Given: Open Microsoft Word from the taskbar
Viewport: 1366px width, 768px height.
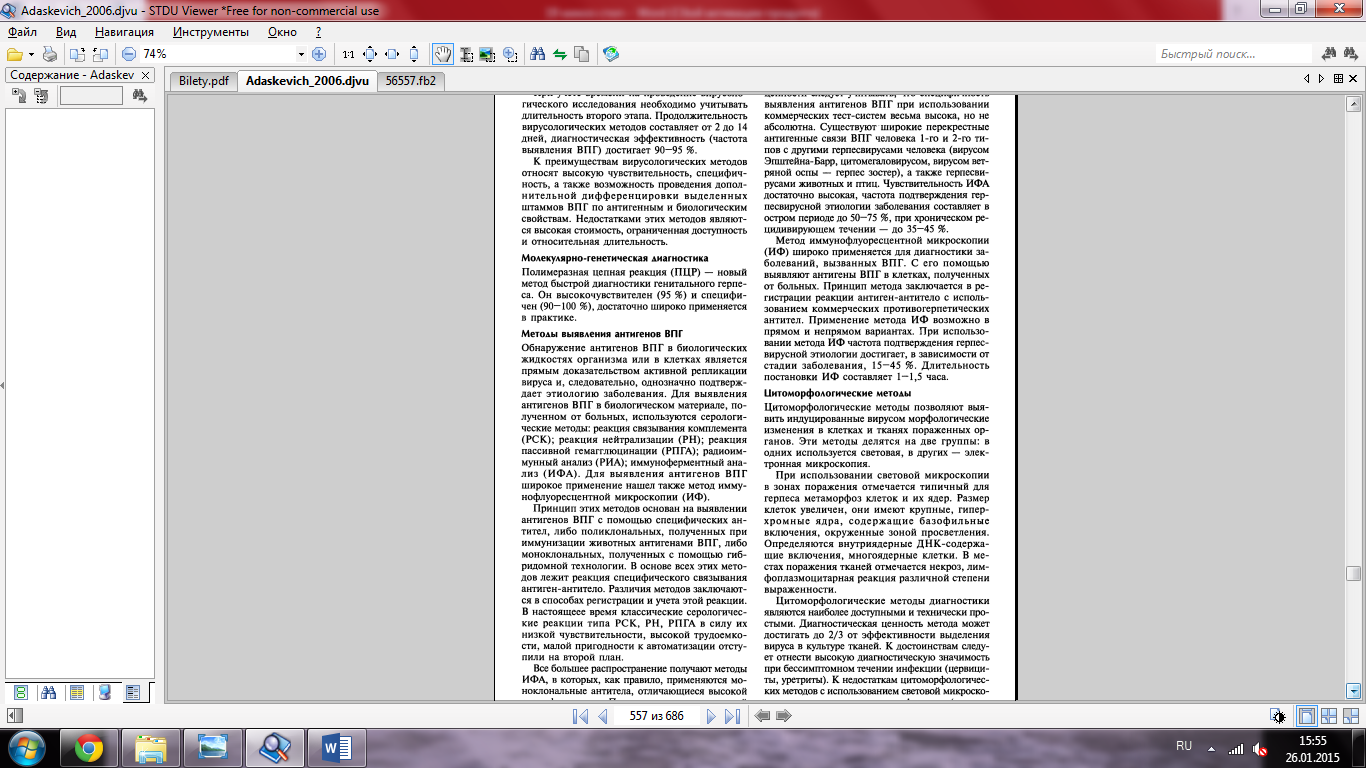Looking at the screenshot, I should click(x=336, y=747).
